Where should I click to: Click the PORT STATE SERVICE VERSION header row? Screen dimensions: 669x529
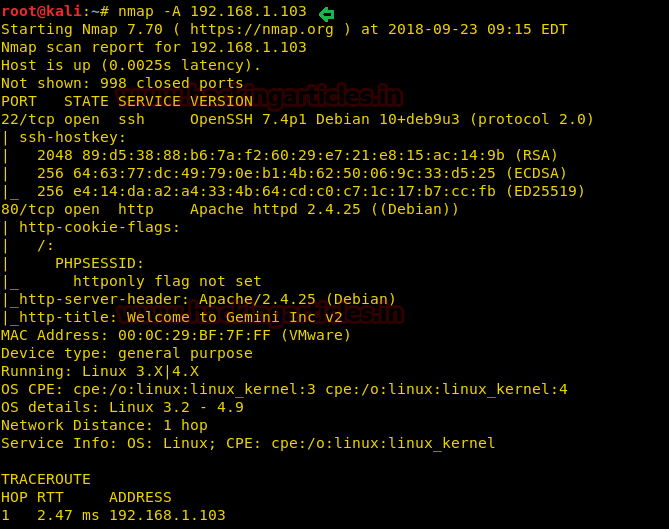tap(126, 101)
